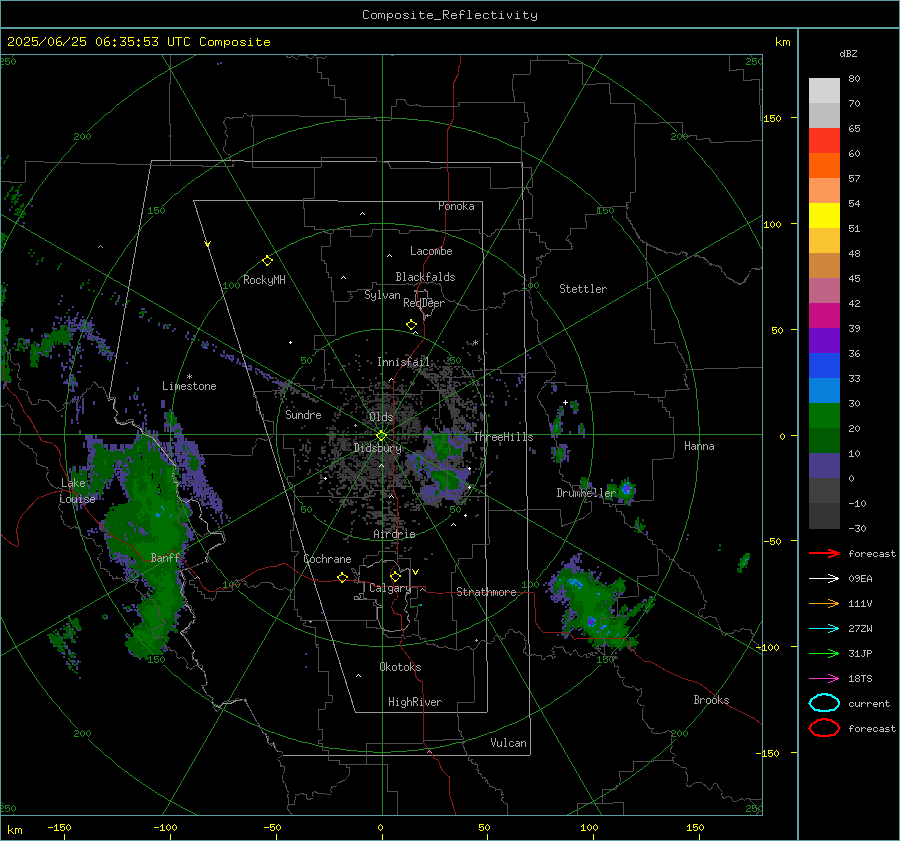900x841 pixels.
Task: Click the ThreeHills label
Action: pos(503,437)
